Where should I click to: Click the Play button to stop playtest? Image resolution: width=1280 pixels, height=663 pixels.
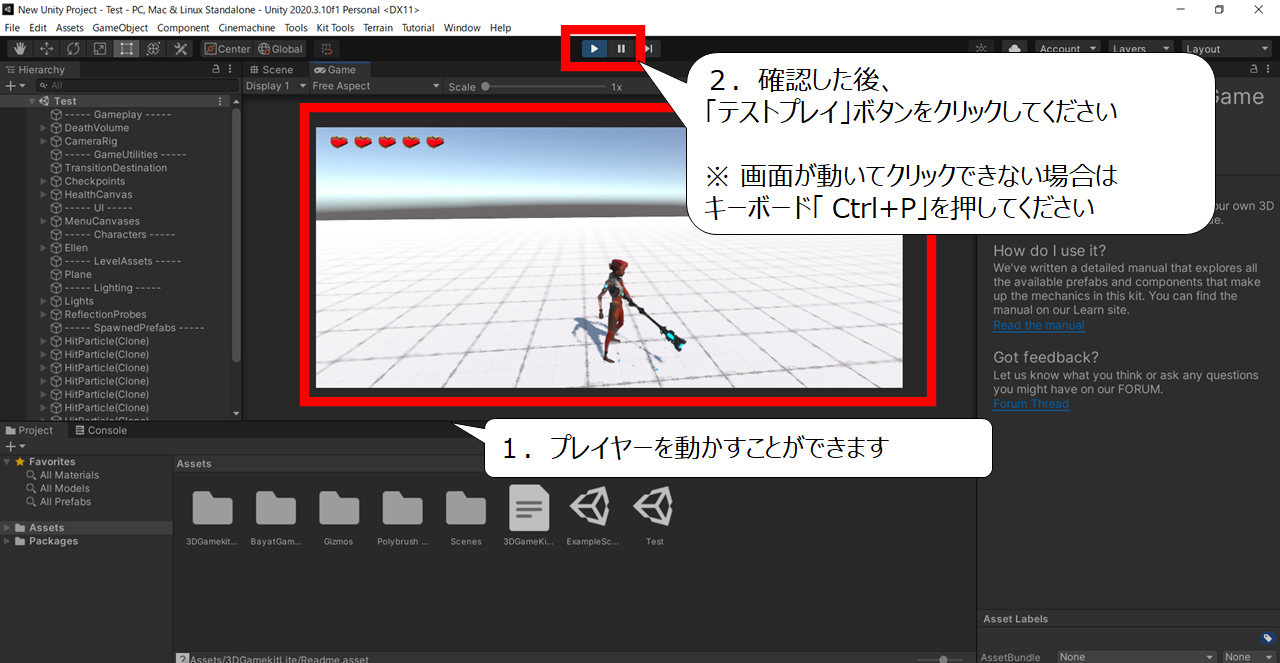point(594,48)
